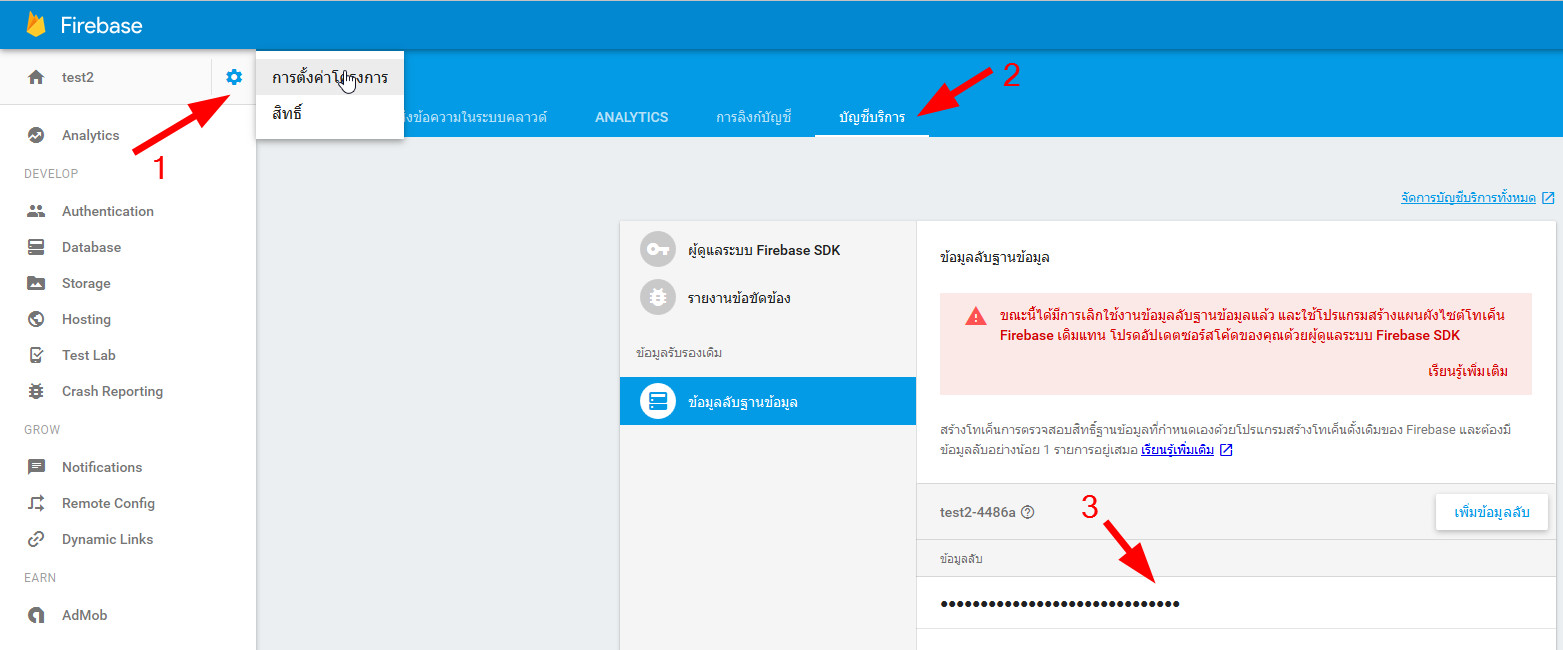The image size is (1563, 650).
Task: Click the help icon beside test2-4486a
Action: [x=1028, y=512]
